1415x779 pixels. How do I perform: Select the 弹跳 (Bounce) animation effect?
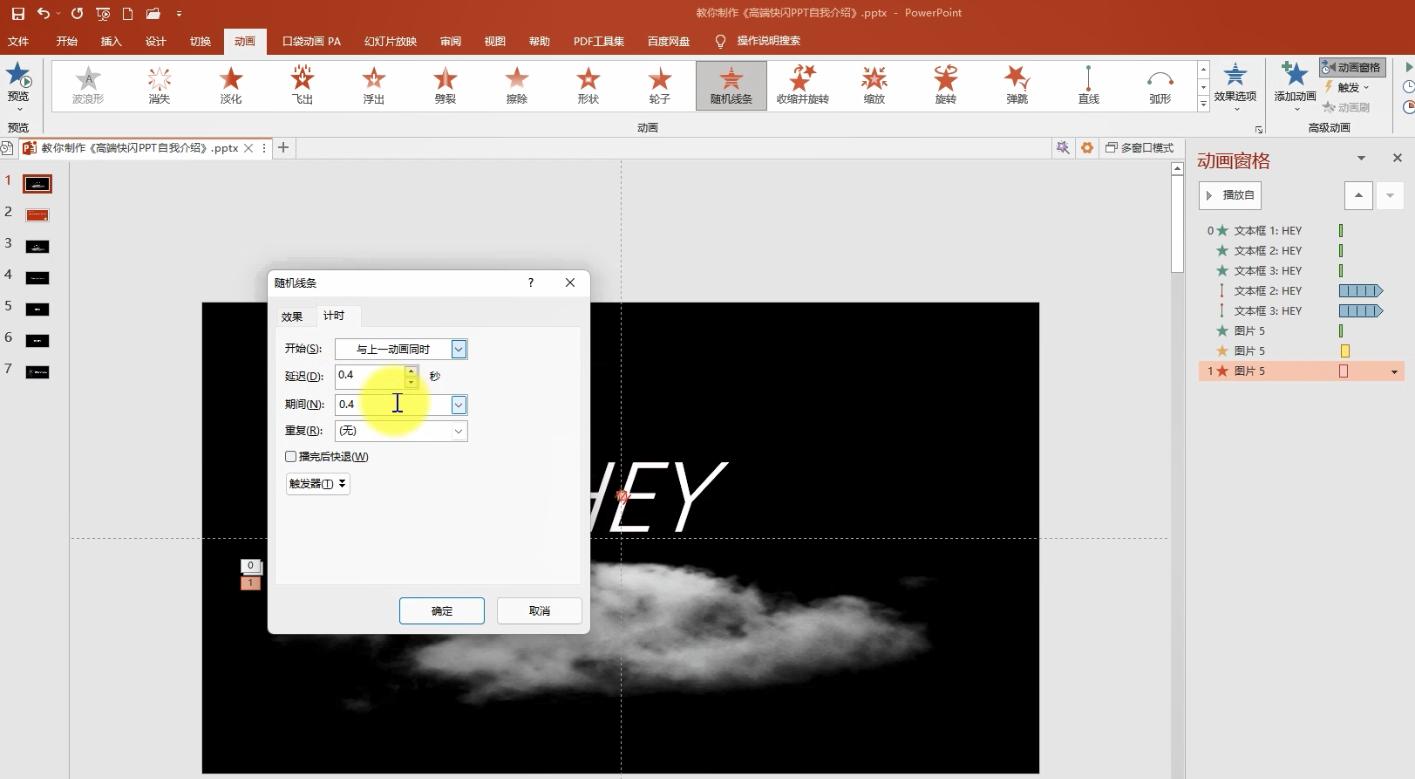click(x=1017, y=84)
